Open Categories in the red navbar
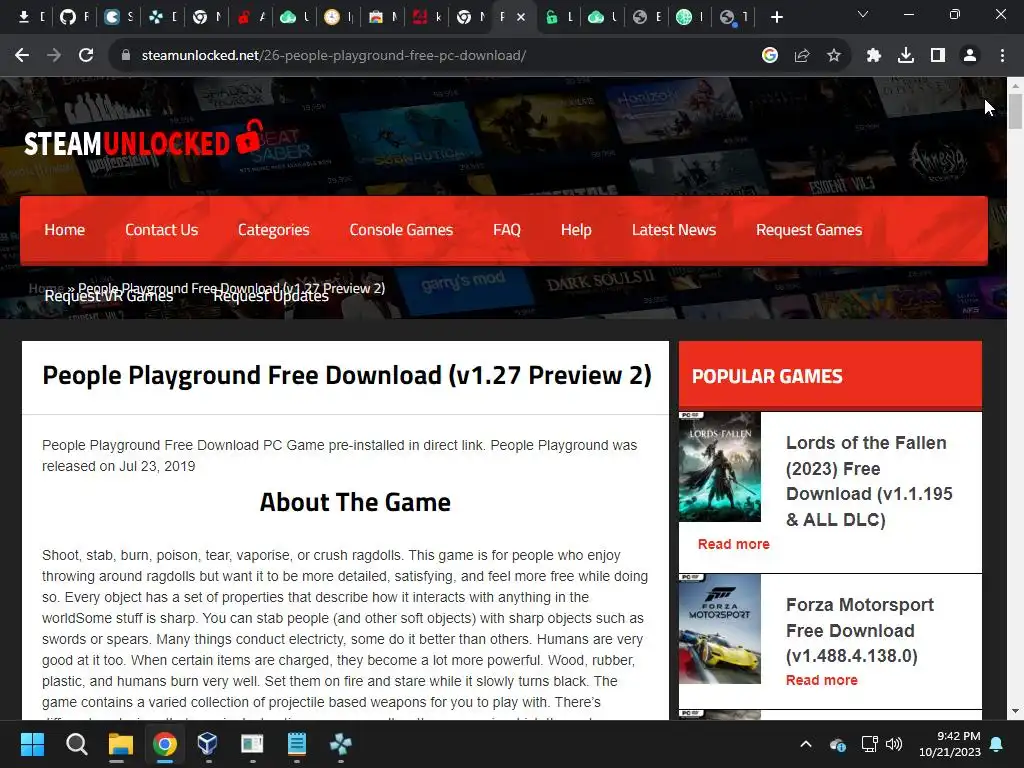 [x=274, y=230]
